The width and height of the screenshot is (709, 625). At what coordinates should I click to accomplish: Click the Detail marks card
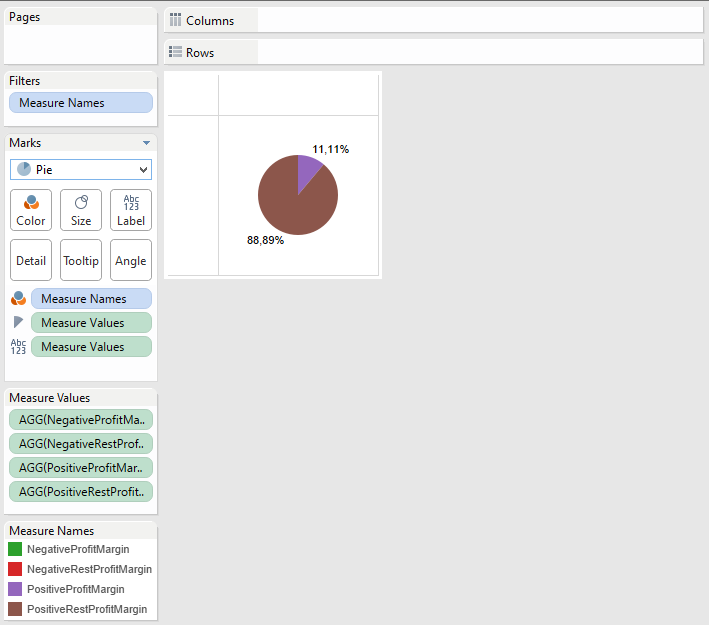(x=31, y=260)
